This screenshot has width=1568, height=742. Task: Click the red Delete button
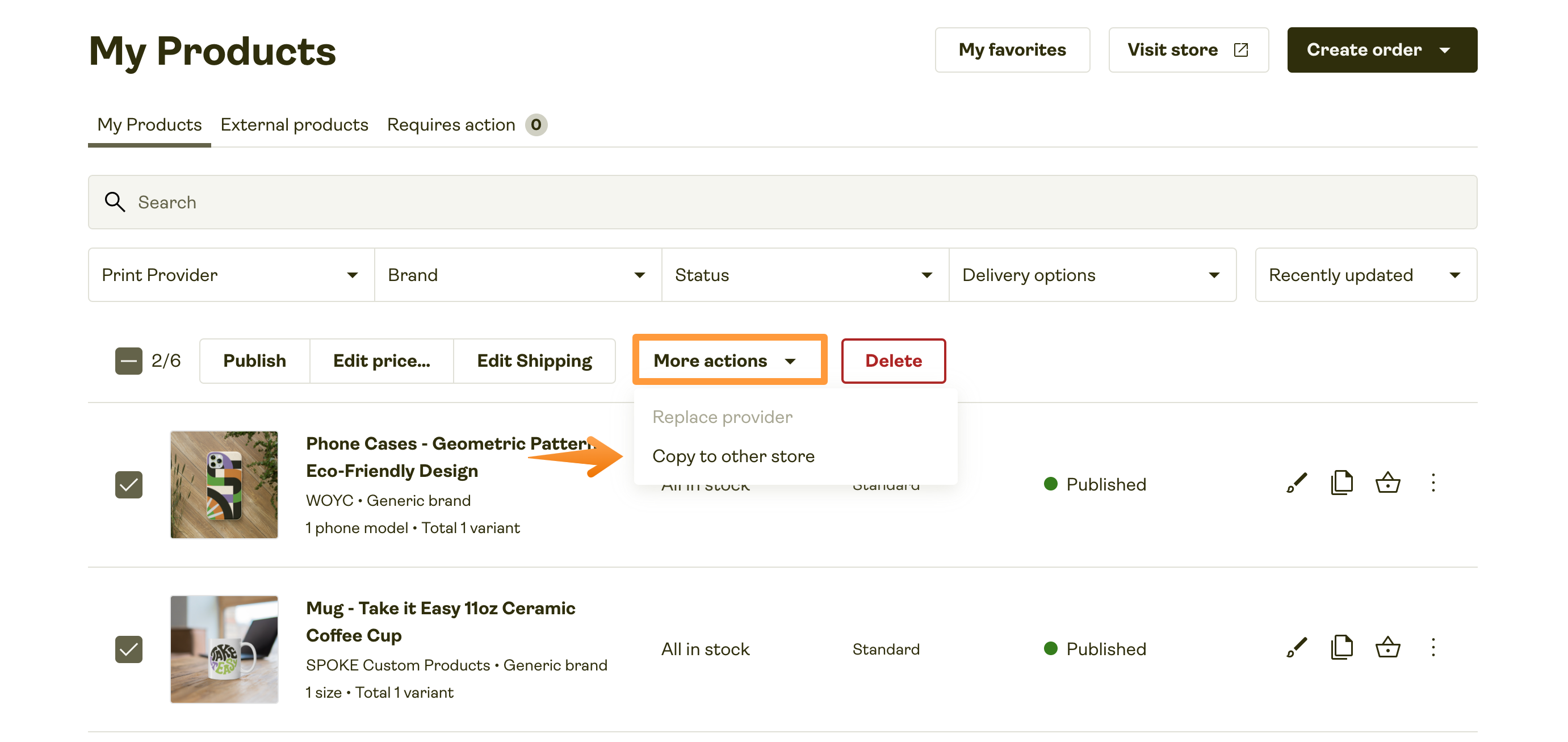(x=893, y=361)
